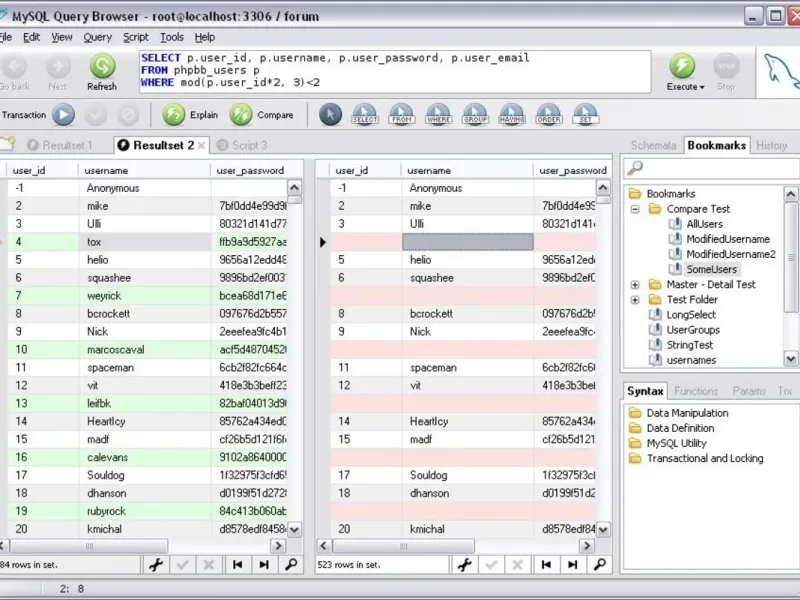The width and height of the screenshot is (800, 600).
Task: Switch to the Schemata tab
Action: (x=653, y=145)
